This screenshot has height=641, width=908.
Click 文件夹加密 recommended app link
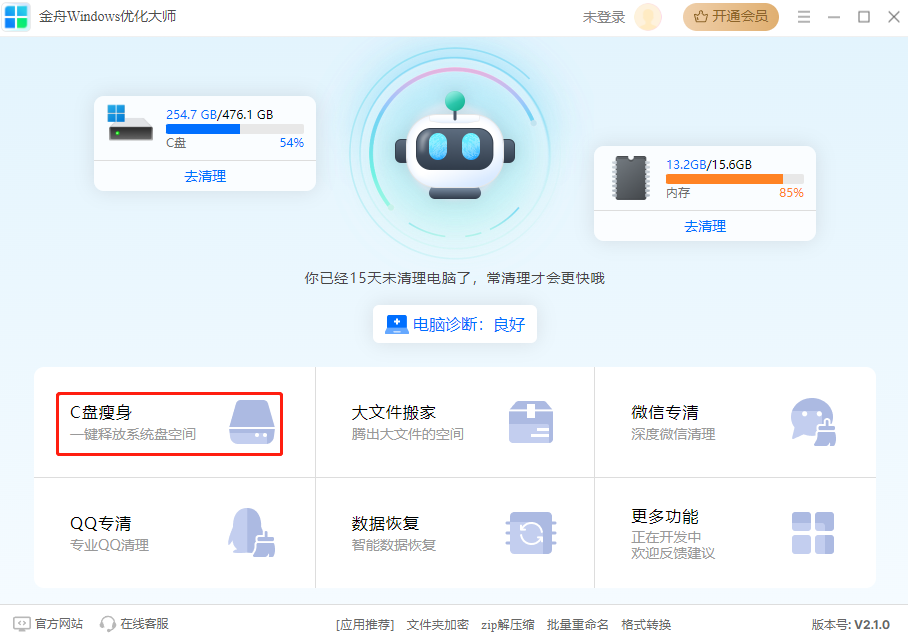[x=437, y=624]
